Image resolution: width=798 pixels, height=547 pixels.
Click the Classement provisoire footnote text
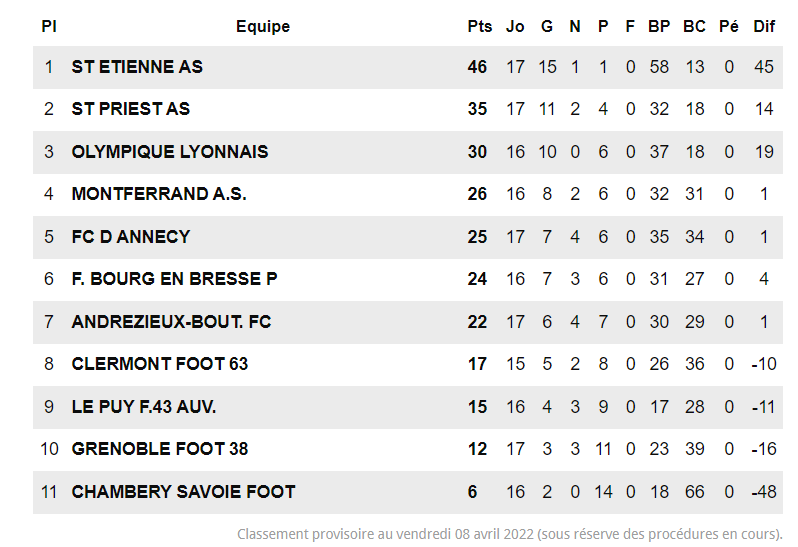(509, 534)
